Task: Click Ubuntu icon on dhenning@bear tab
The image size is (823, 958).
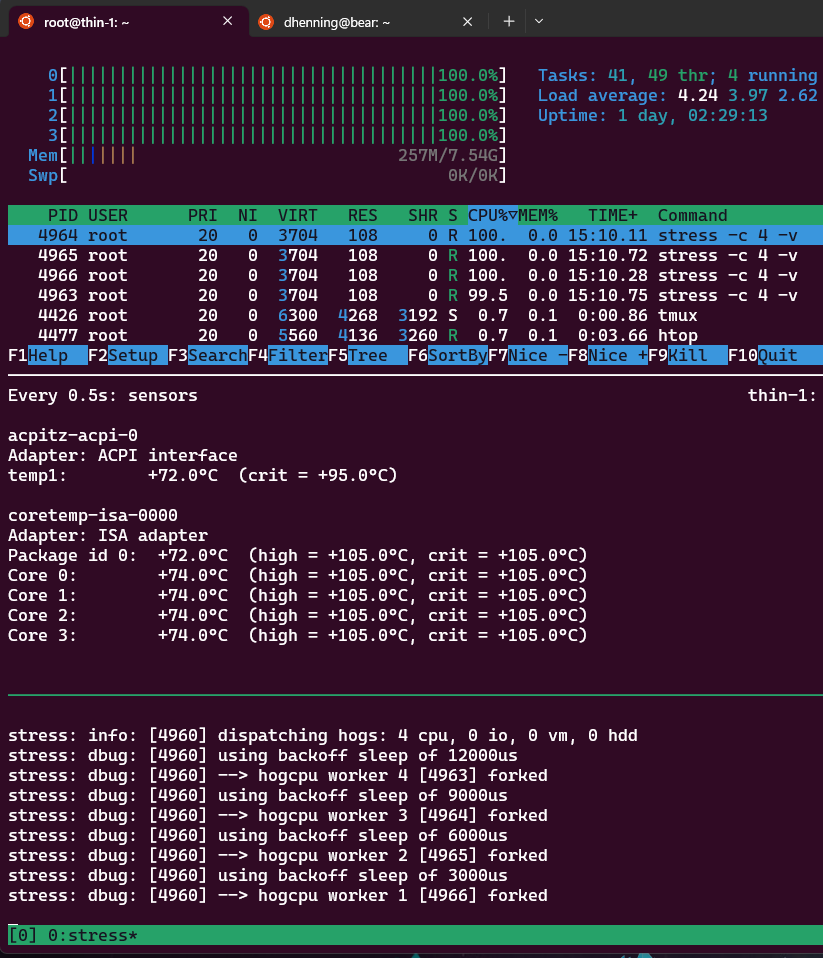Action: [x=266, y=22]
